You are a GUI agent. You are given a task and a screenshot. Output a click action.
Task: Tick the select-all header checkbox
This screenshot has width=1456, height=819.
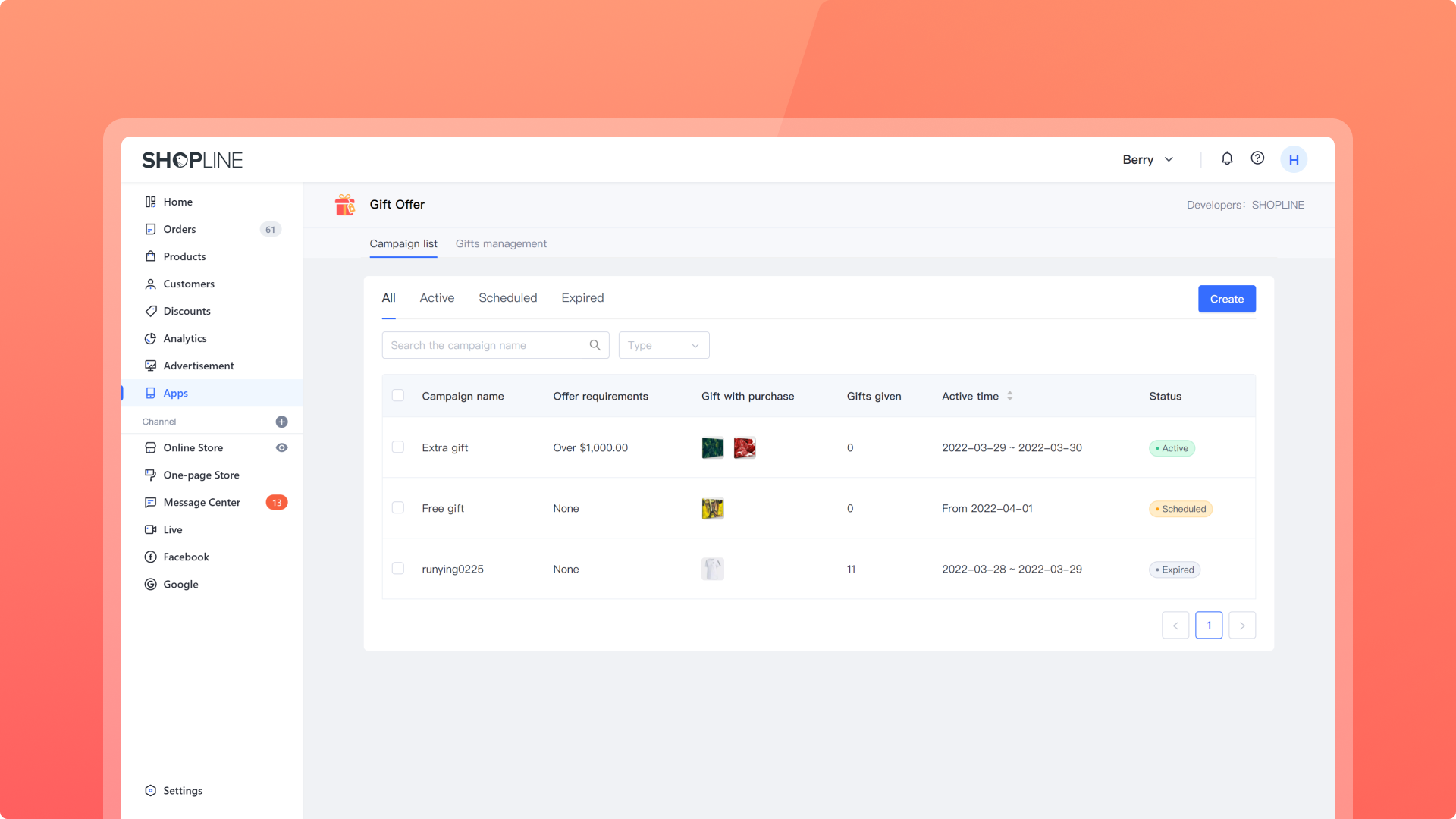pyautogui.click(x=398, y=396)
